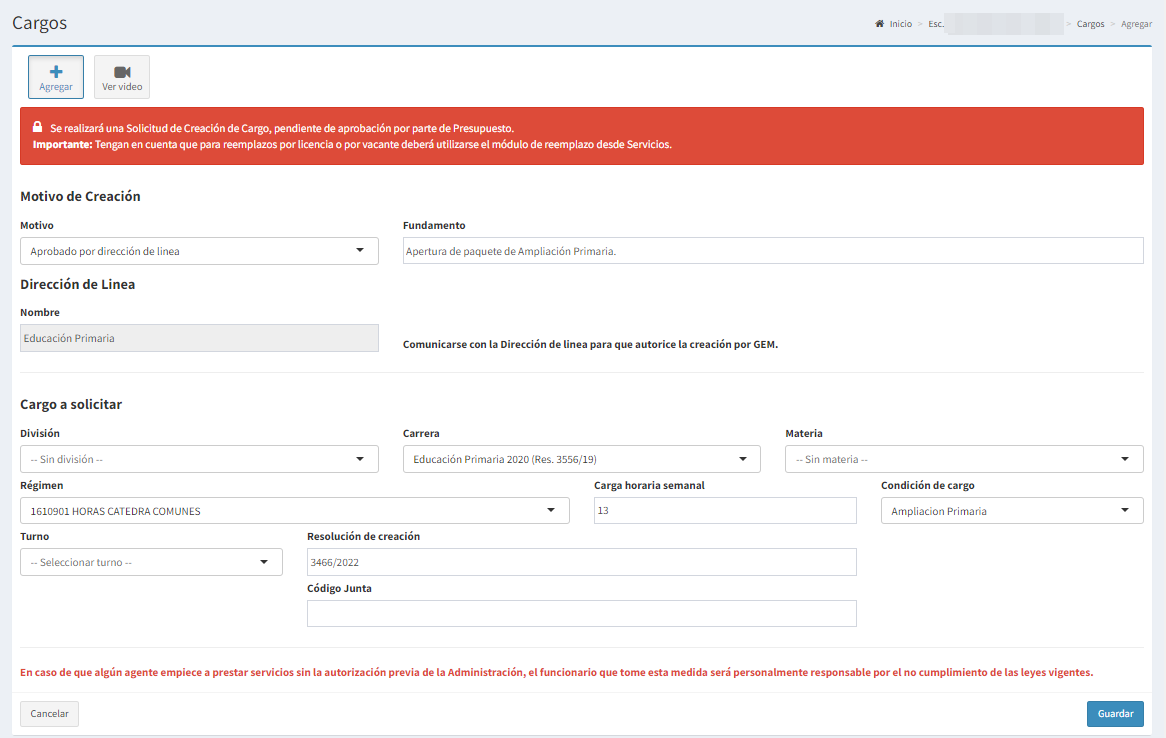Open the Condición de cargo dropdown
The width and height of the screenshot is (1166, 738).
[1012, 510]
